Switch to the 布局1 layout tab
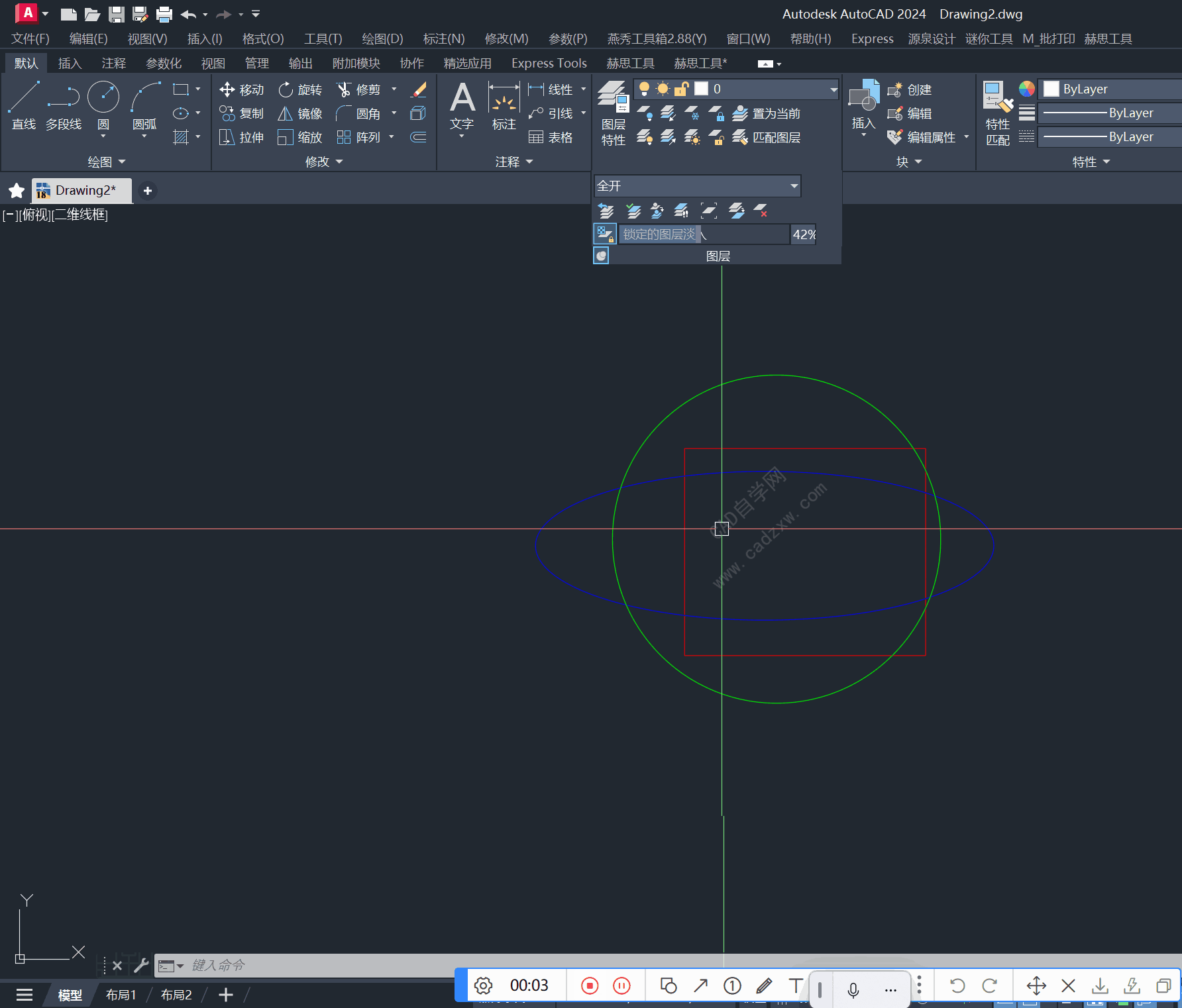Viewport: 1182px width, 1008px height. [121, 995]
